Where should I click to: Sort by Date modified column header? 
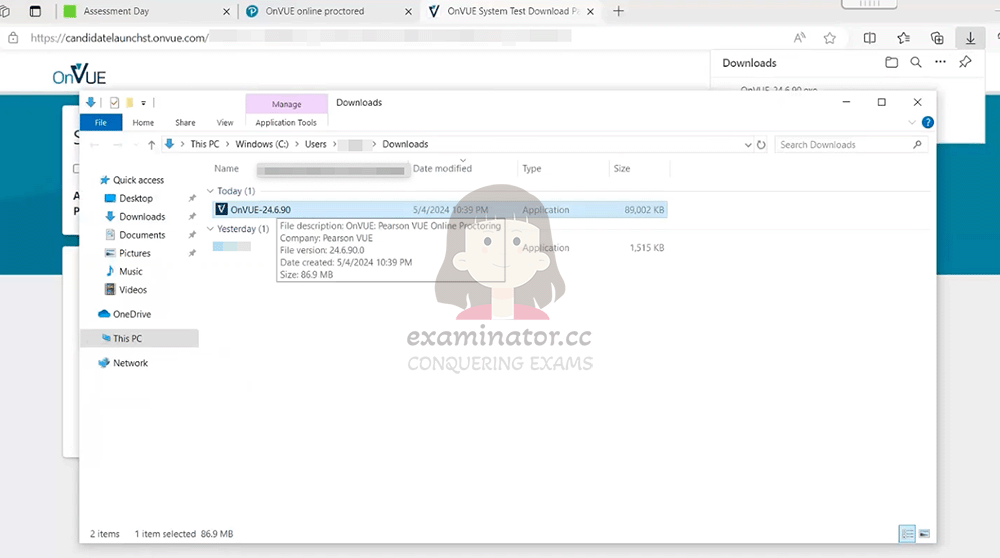click(x=442, y=168)
